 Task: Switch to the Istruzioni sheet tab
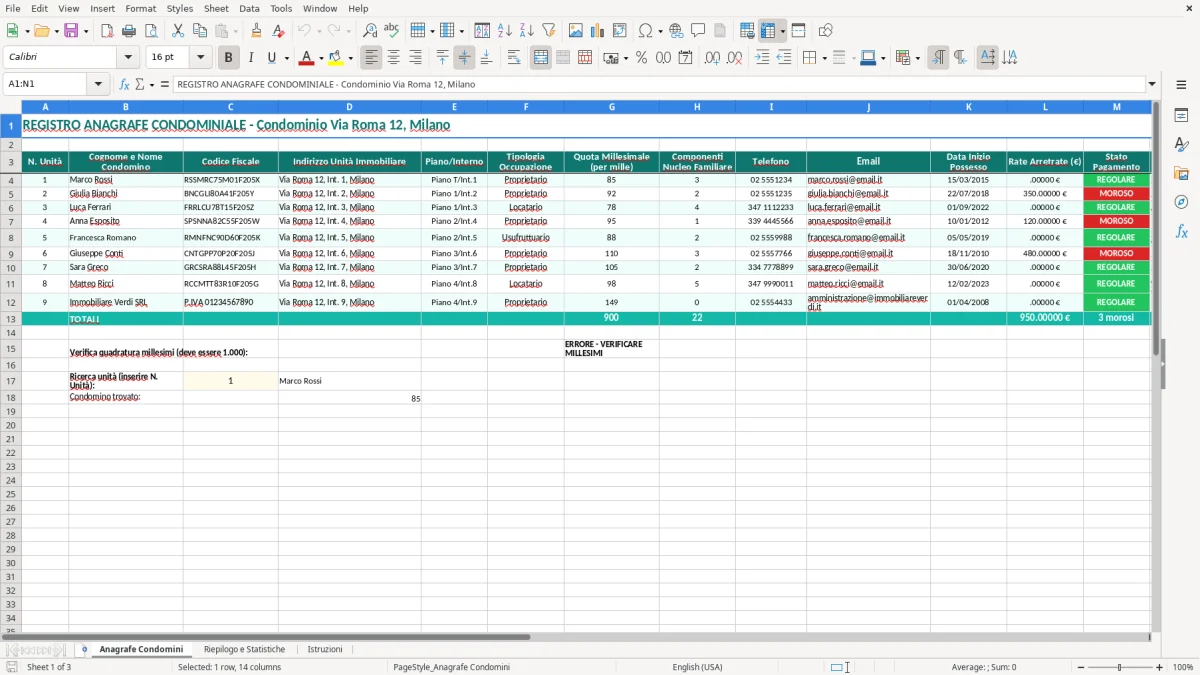pyautogui.click(x=325, y=649)
